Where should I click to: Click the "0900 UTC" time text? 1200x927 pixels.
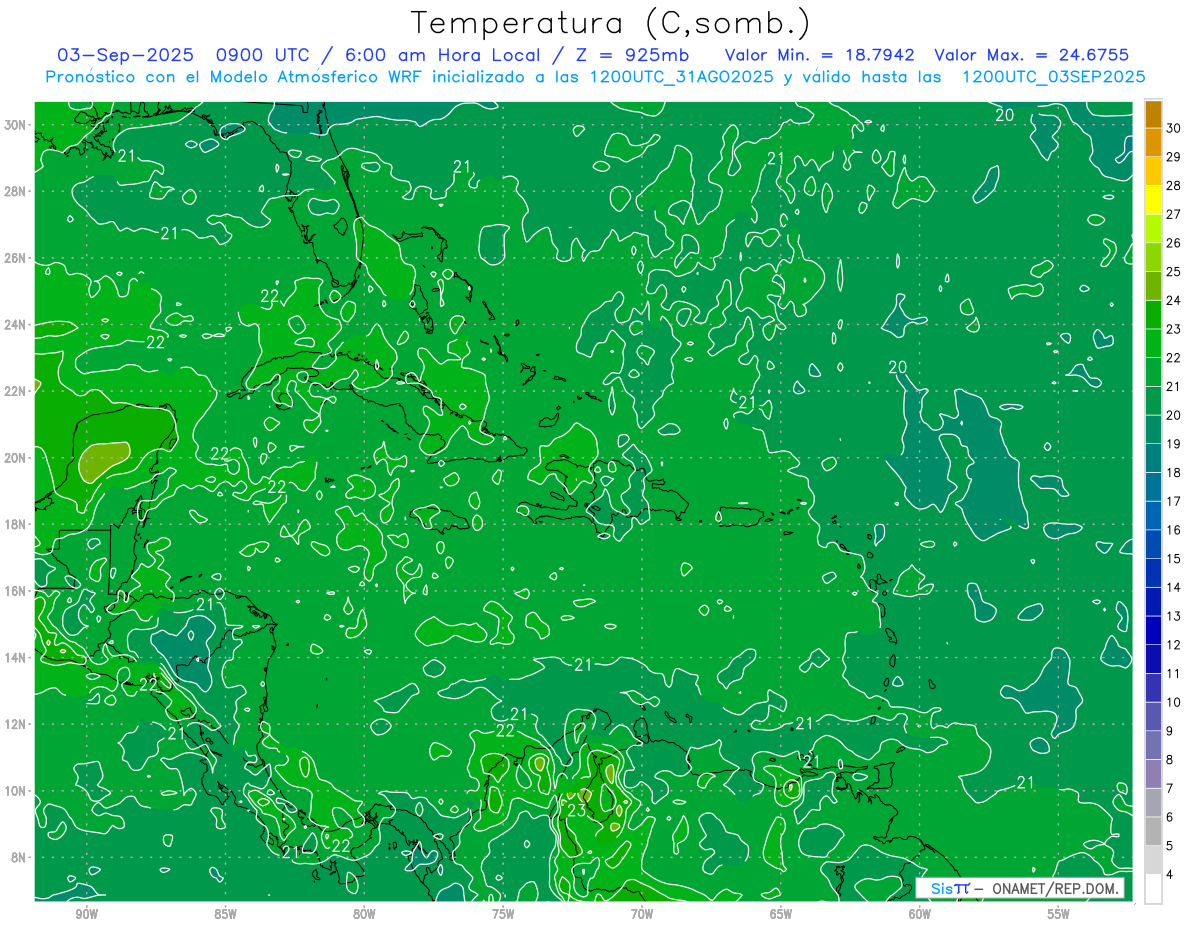point(264,55)
